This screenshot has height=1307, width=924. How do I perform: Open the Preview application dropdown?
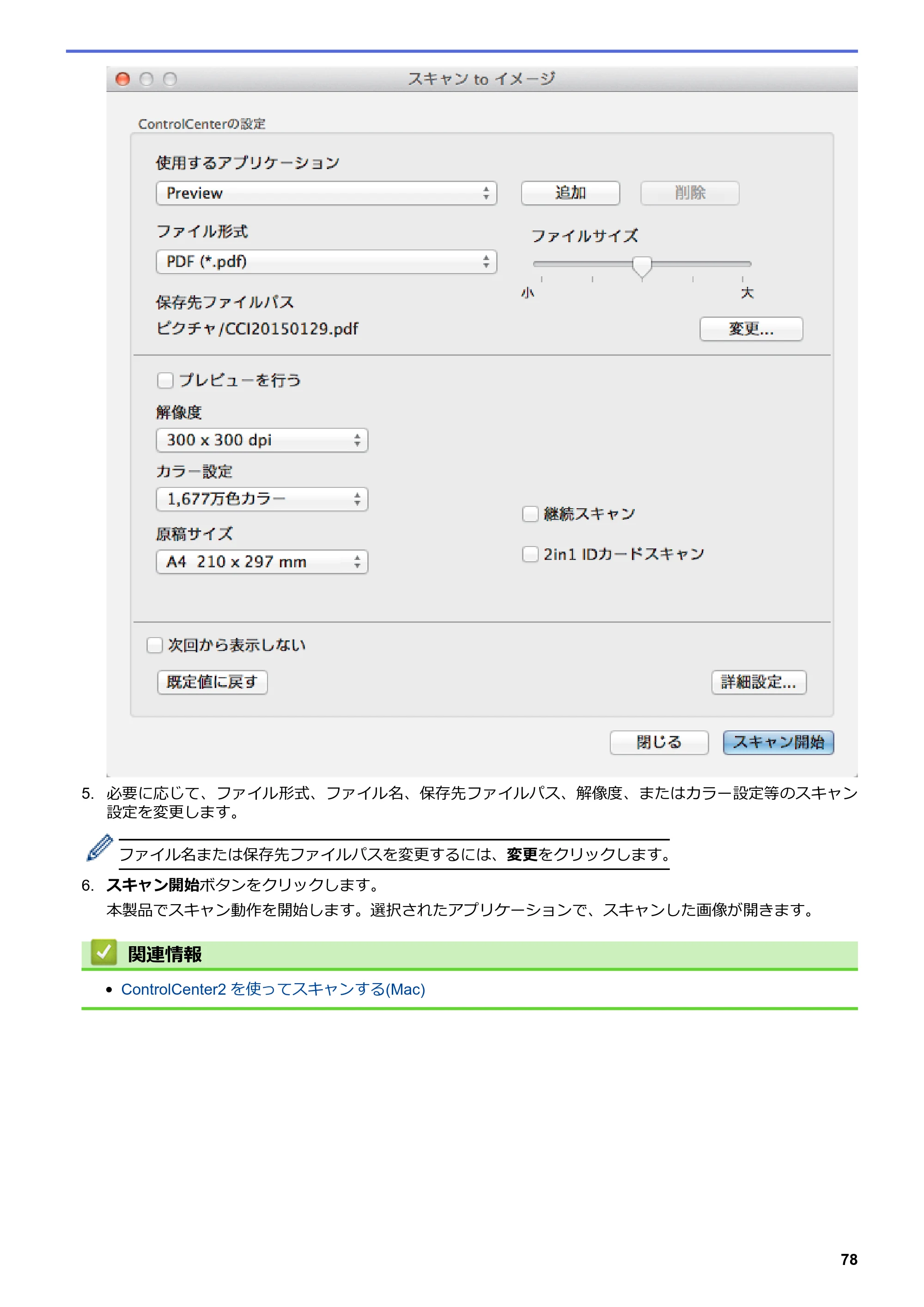click(x=326, y=194)
